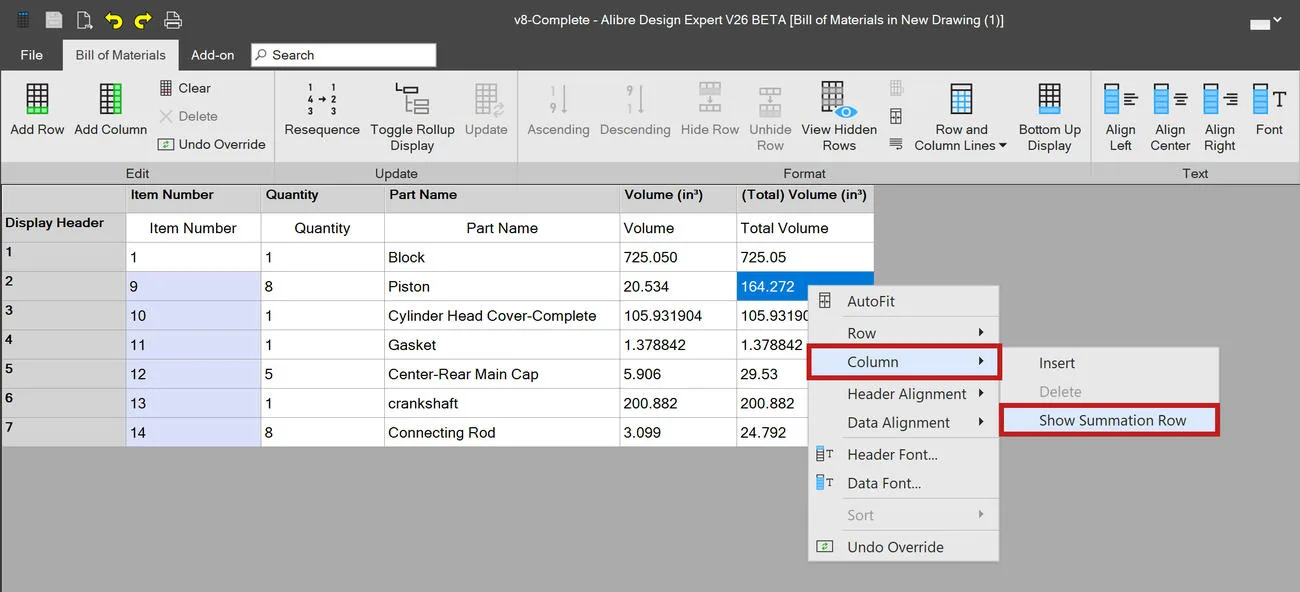
Task: Center text with Align Center
Action: [x=1170, y=117]
